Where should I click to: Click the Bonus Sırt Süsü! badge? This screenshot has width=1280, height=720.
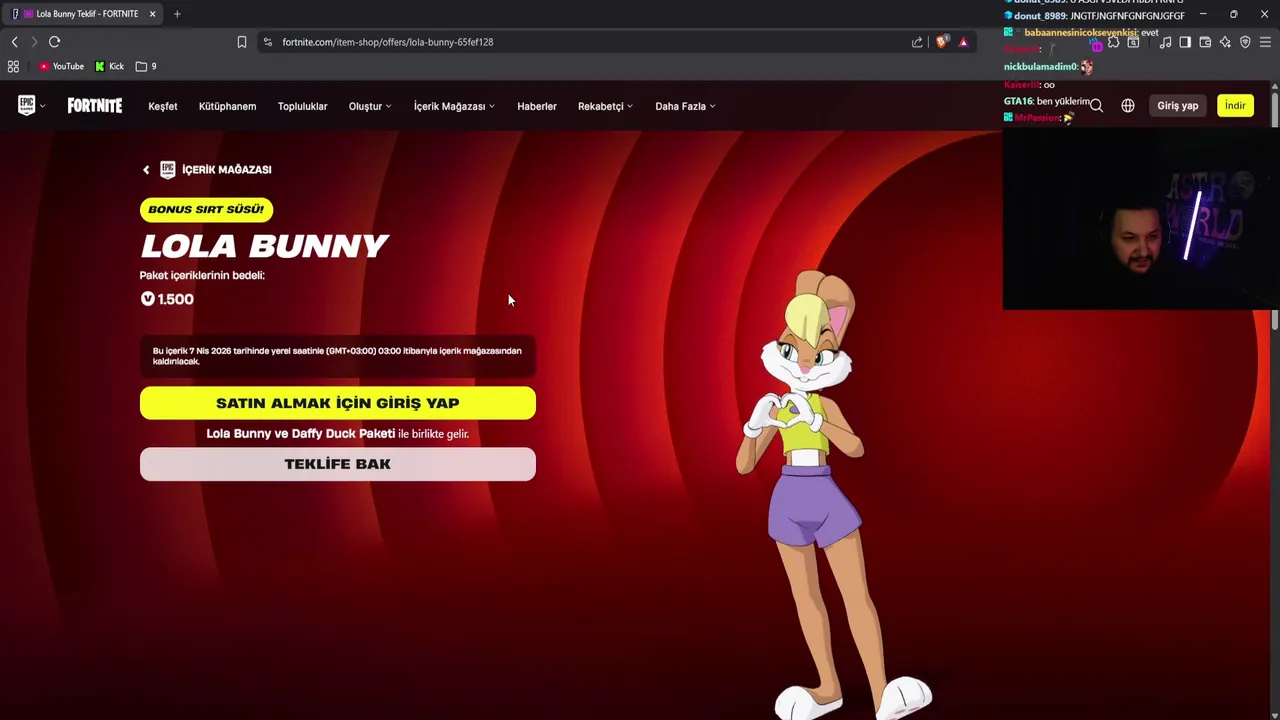206,210
